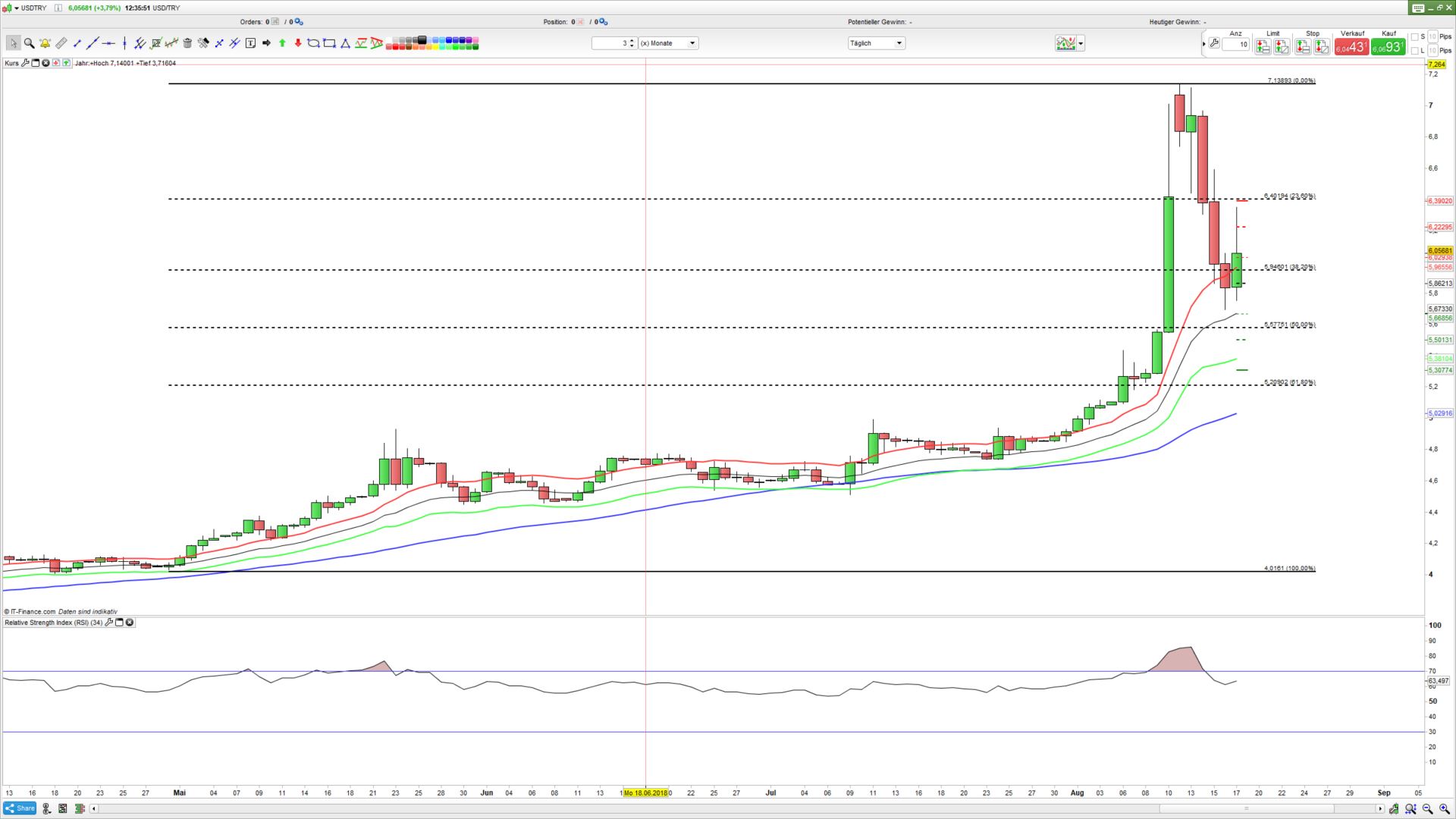1456x819 pixels.
Task: Pick the black color swatch
Action: (x=422, y=39)
